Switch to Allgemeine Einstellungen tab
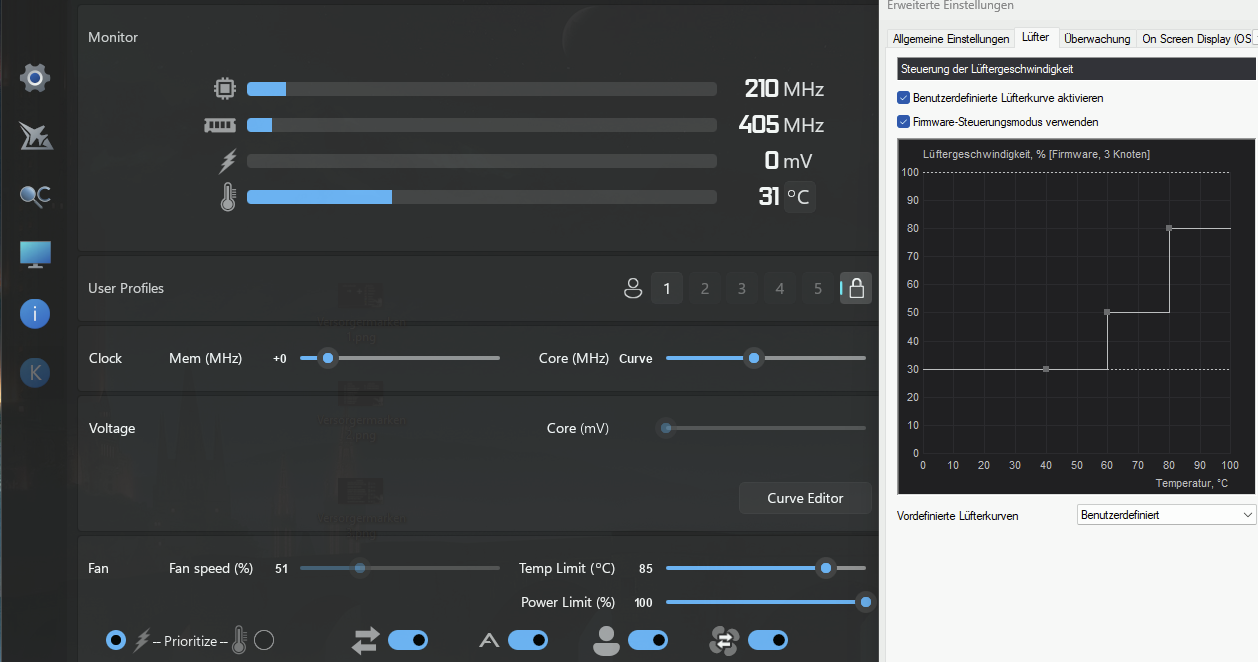Screen dimensions: 1258x662 [950, 39]
